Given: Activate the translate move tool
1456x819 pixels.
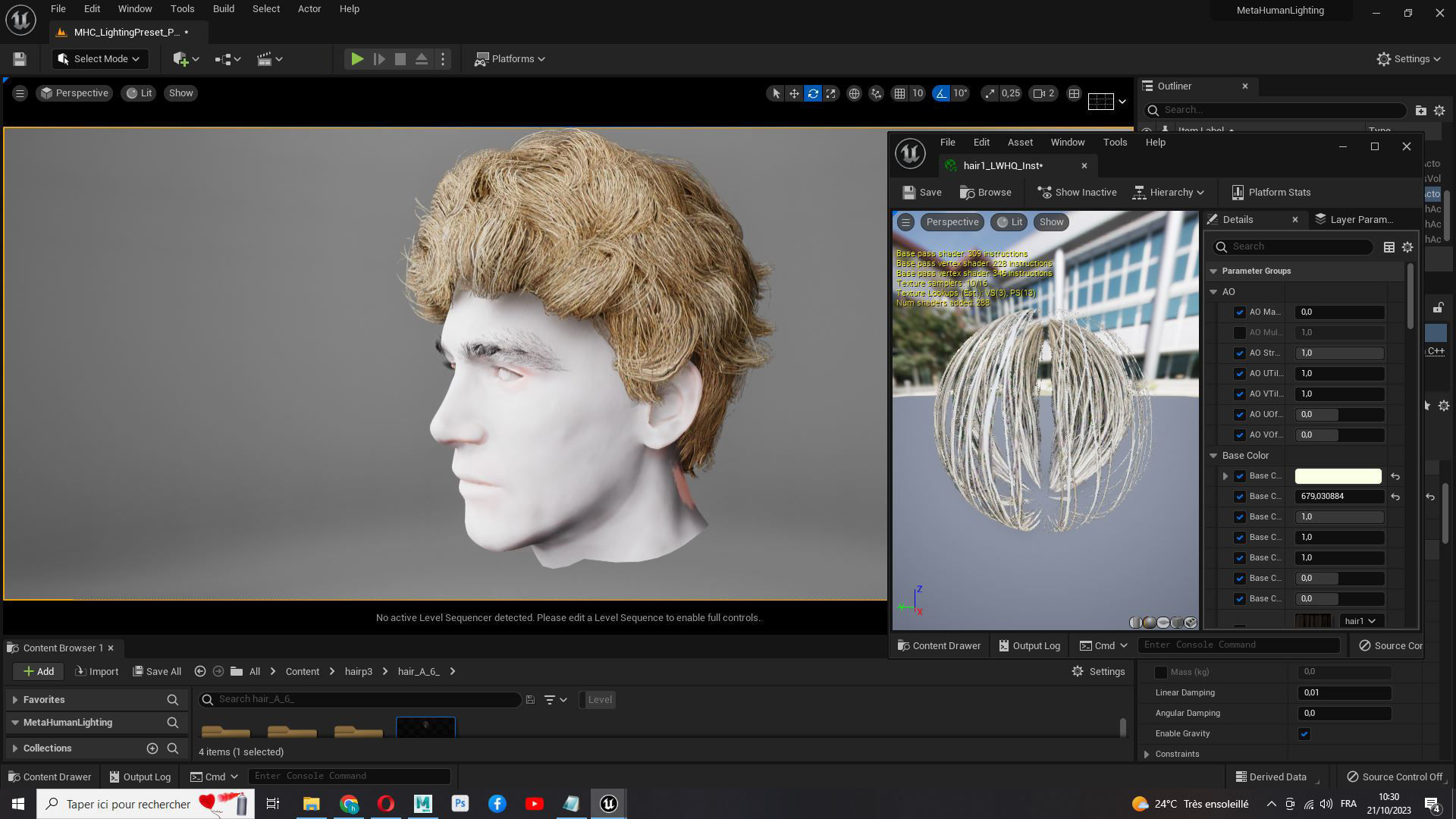Looking at the screenshot, I should point(794,93).
